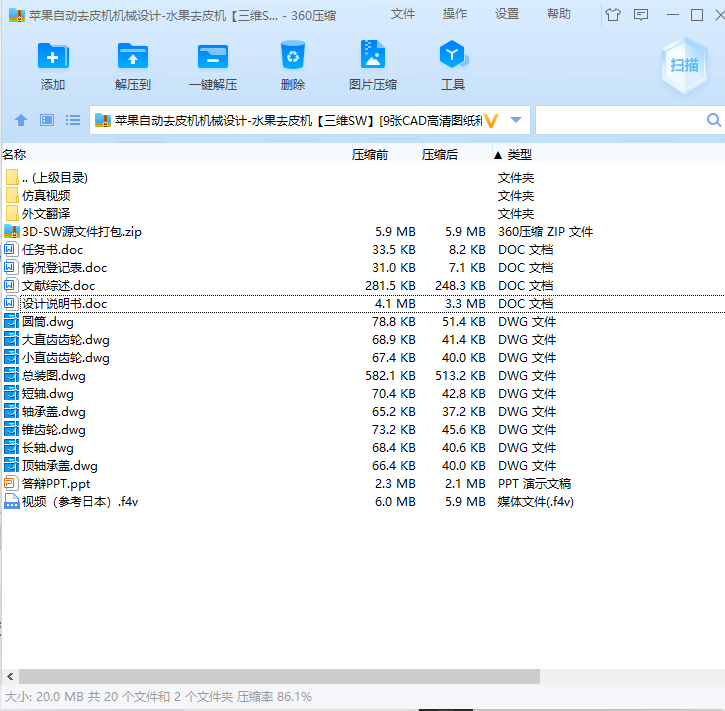Open the 操作 menu
The image size is (725, 711).
click(x=455, y=14)
